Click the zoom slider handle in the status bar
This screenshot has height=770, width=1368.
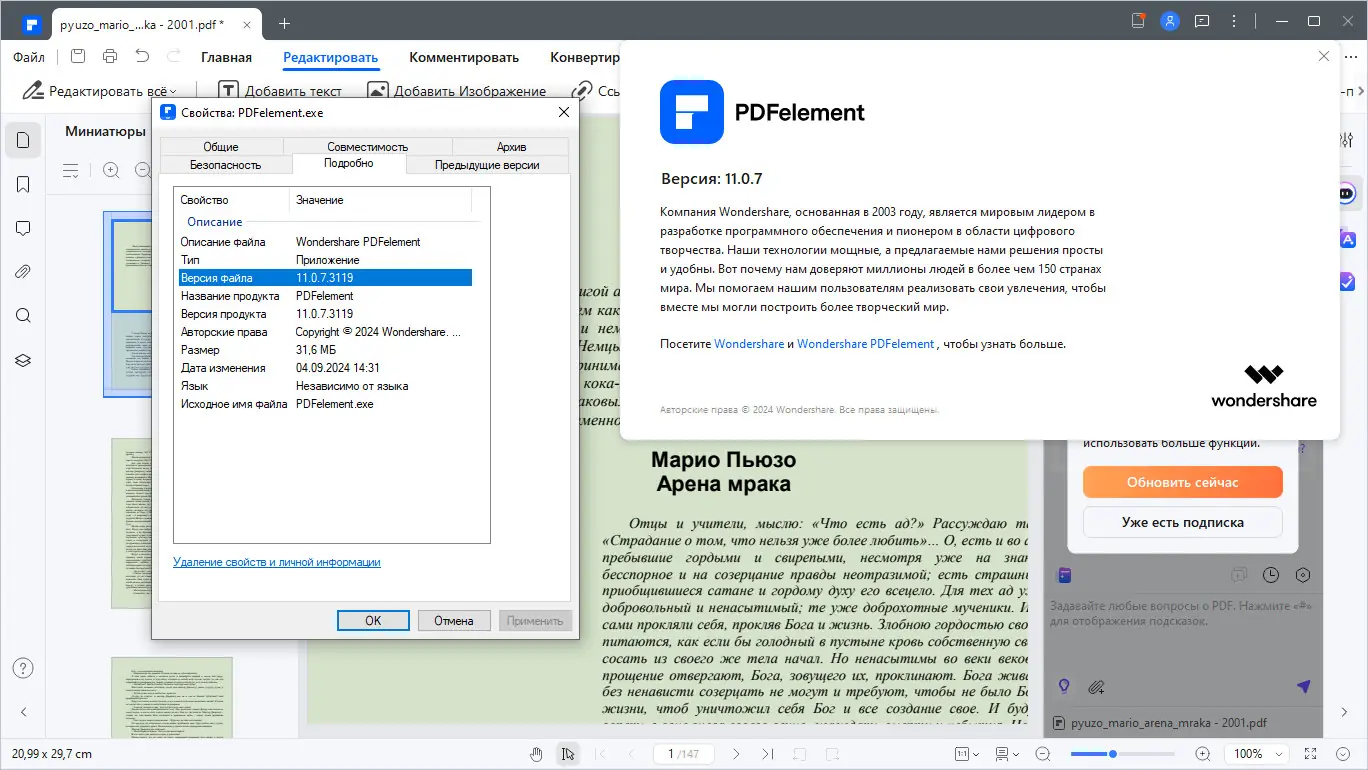point(1113,753)
